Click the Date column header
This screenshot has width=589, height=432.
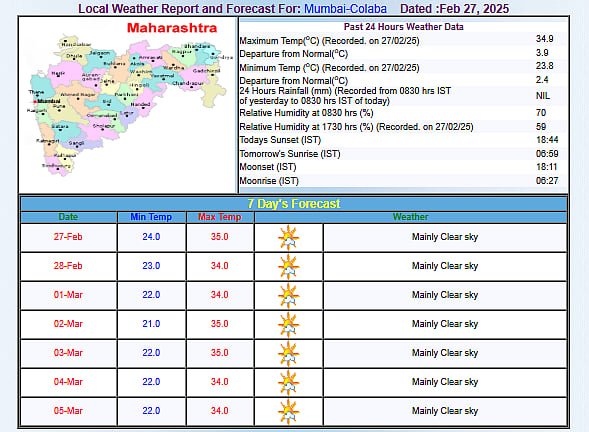pyautogui.click(x=68, y=217)
